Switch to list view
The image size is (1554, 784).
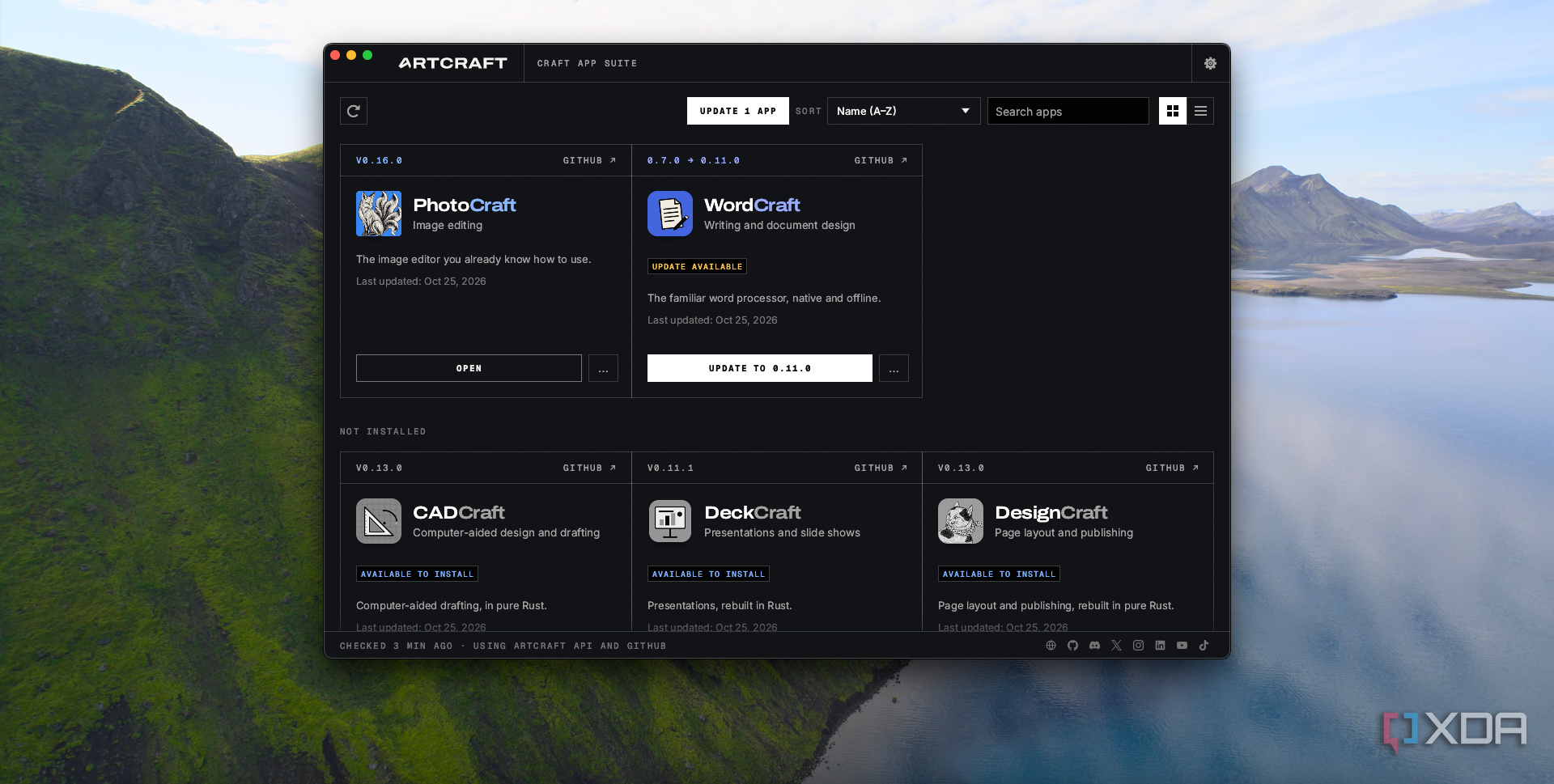(1200, 111)
